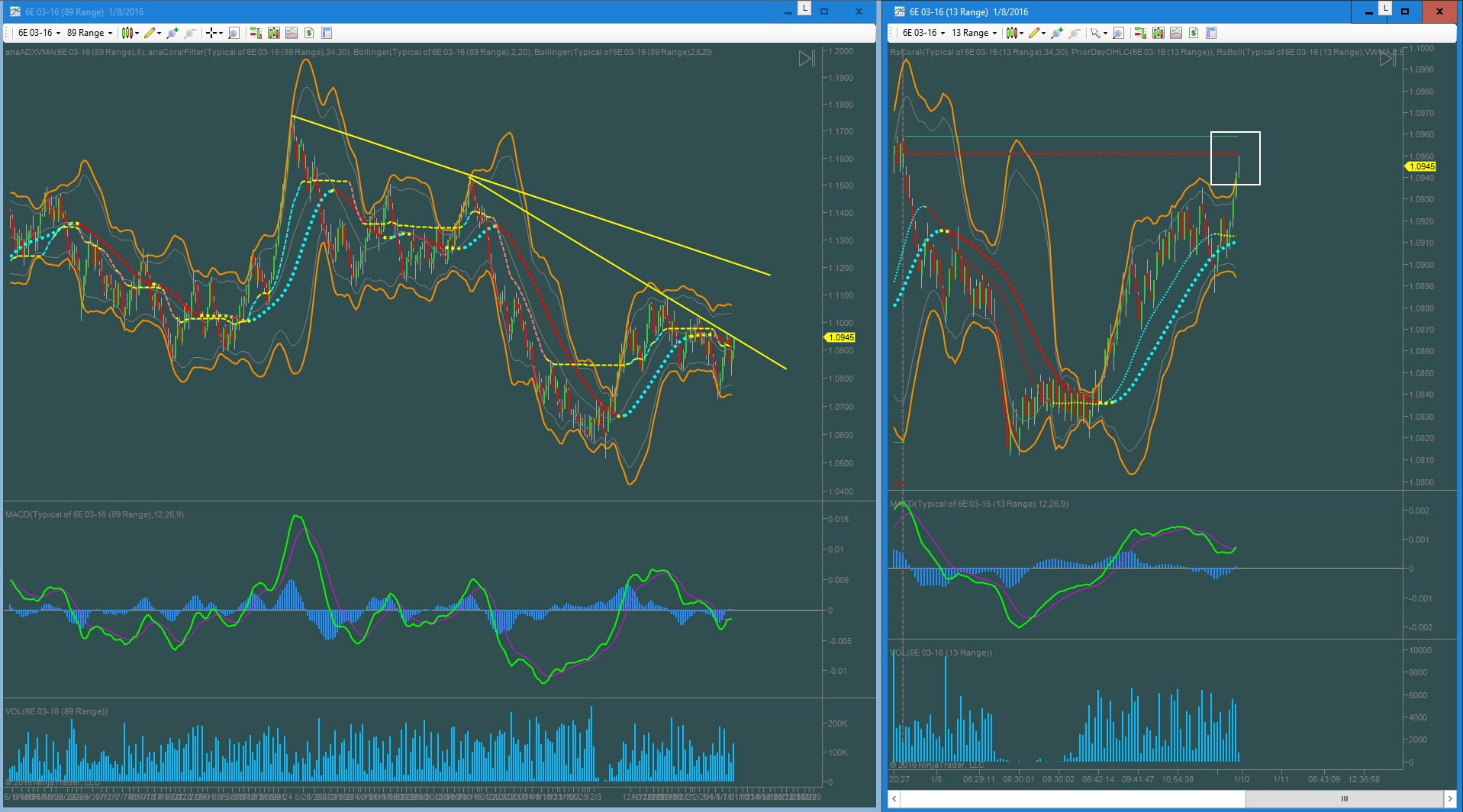The width and height of the screenshot is (1463, 812).
Task: Click right arrow of the 13 Range scrollbar
Action: pos(1450,799)
